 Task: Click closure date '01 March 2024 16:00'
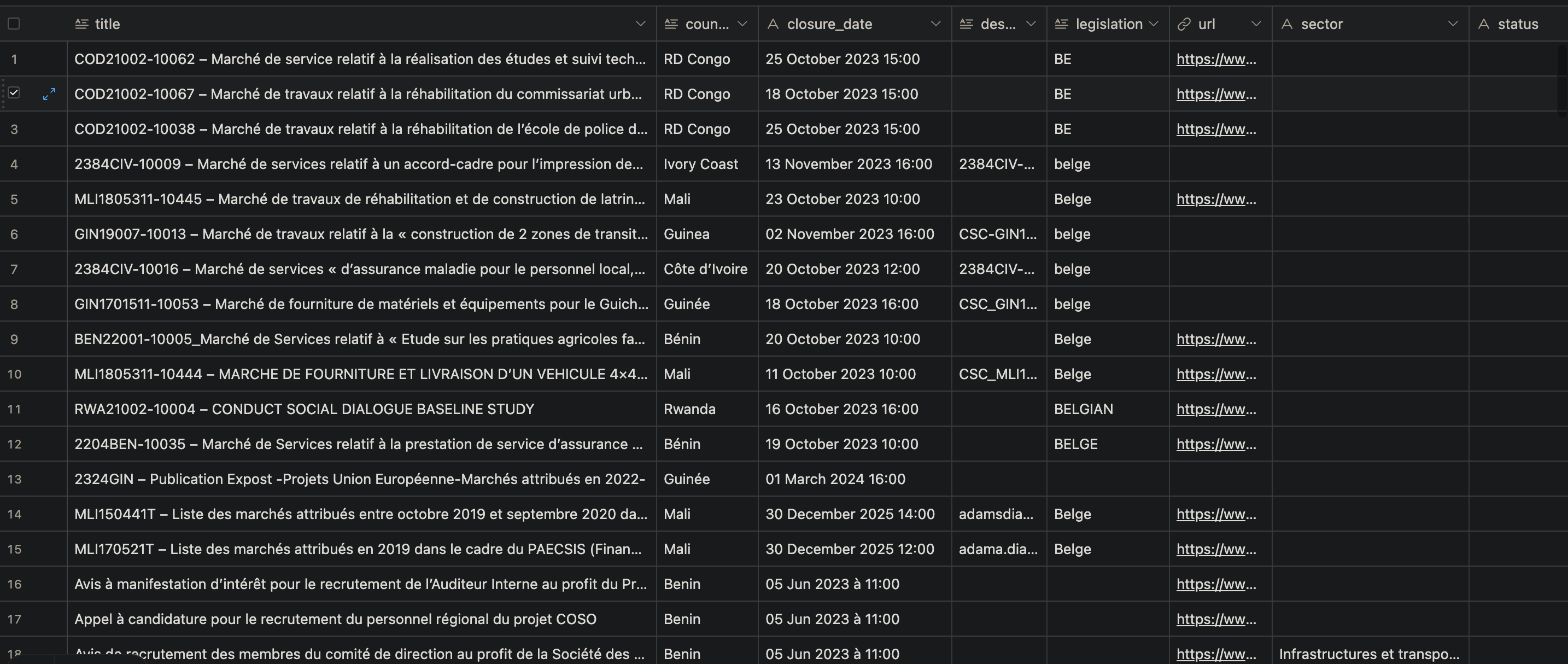(855, 480)
